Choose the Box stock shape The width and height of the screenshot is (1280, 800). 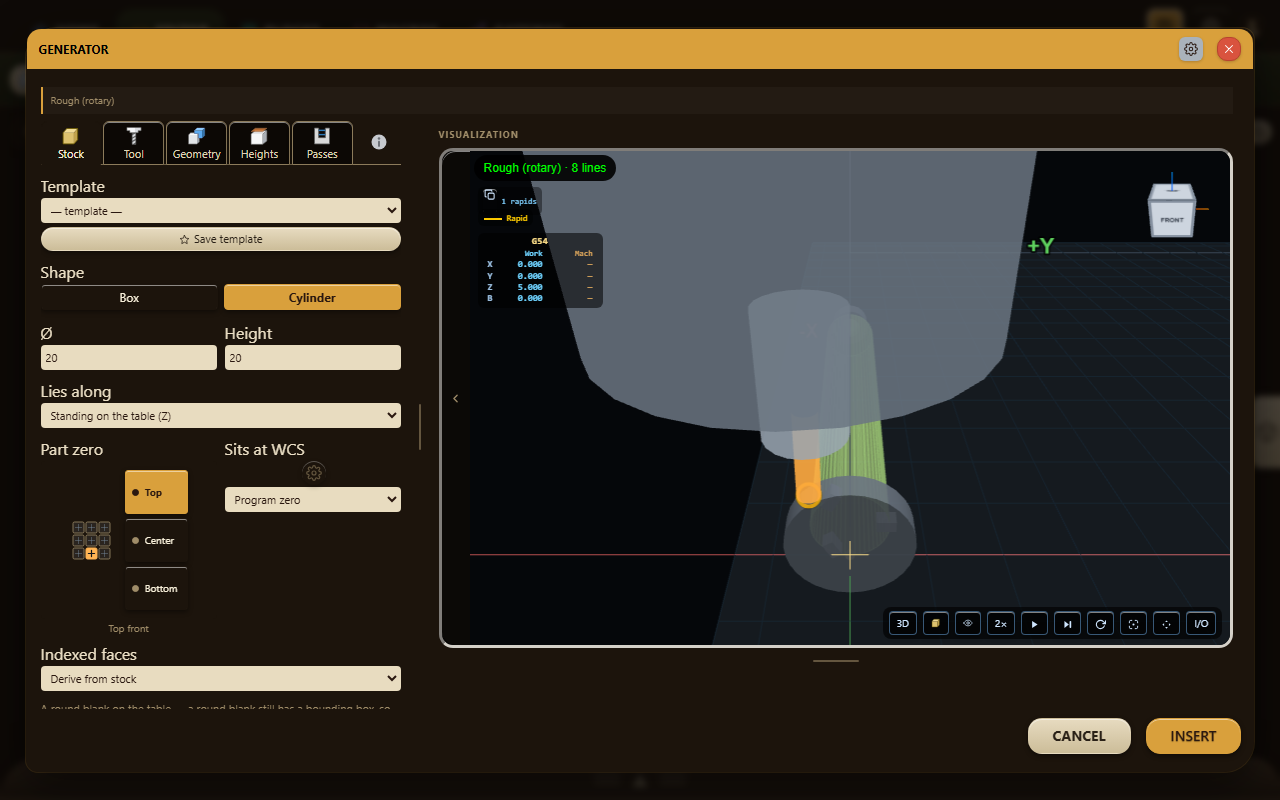[129, 297]
